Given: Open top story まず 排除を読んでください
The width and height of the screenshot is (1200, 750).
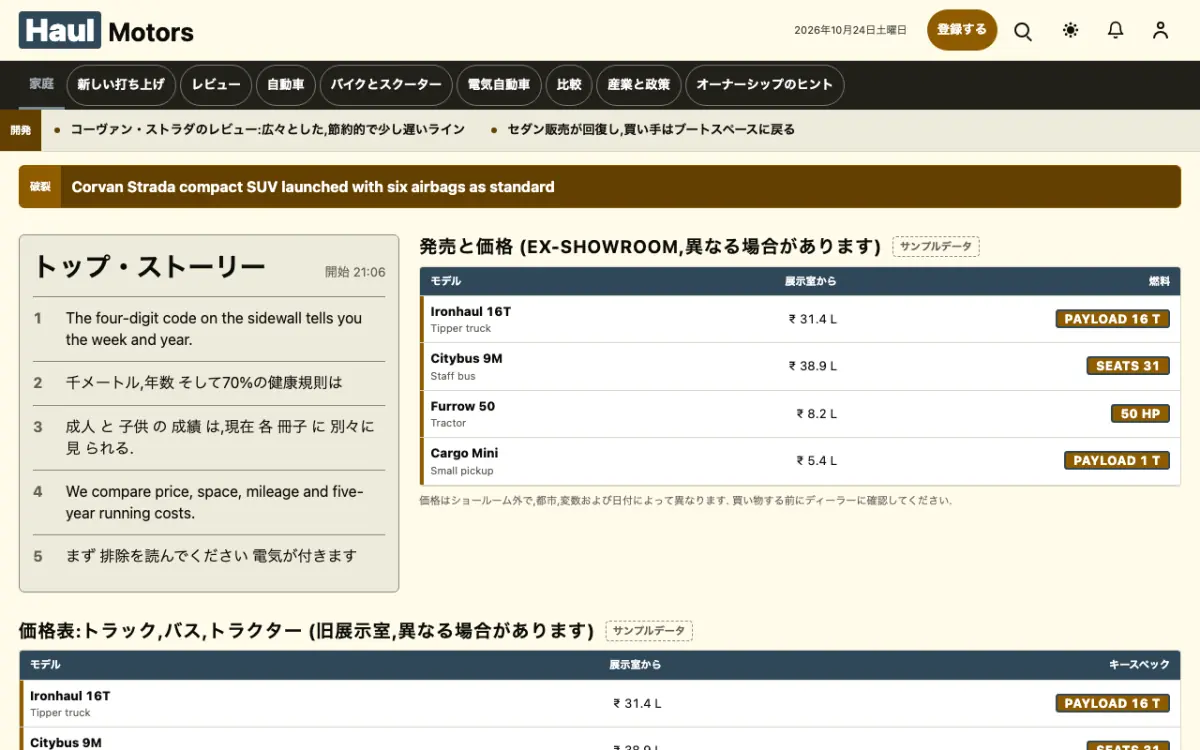Looking at the screenshot, I should click(209, 556).
